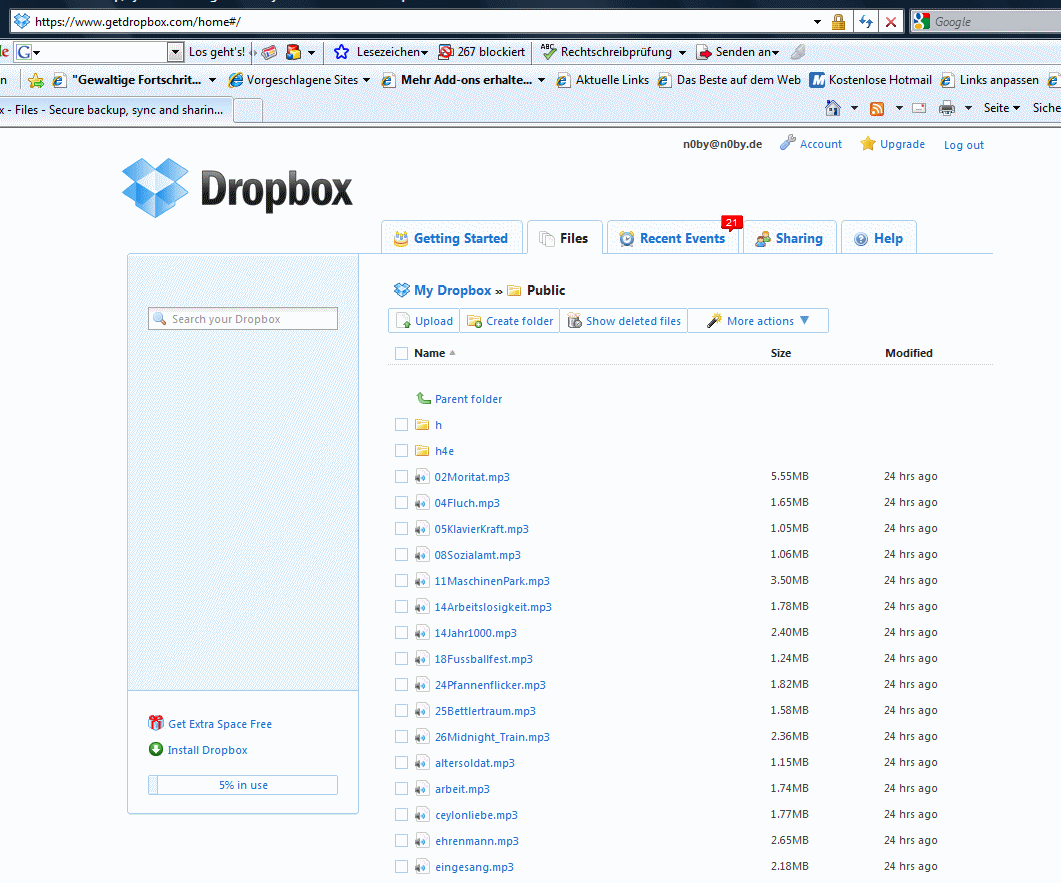The height and width of the screenshot is (883, 1061).
Task: Select checkbox for eingesang.mp3
Action: (x=401, y=867)
